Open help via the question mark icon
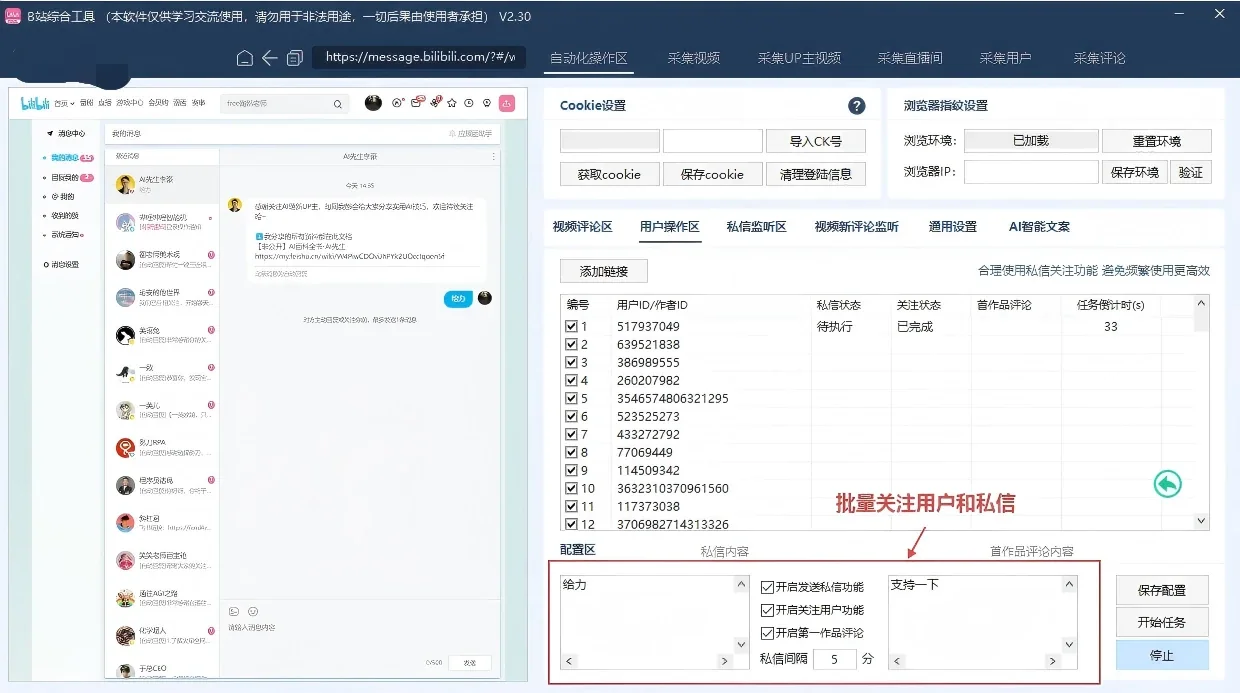The image size is (1240, 693). [x=856, y=106]
